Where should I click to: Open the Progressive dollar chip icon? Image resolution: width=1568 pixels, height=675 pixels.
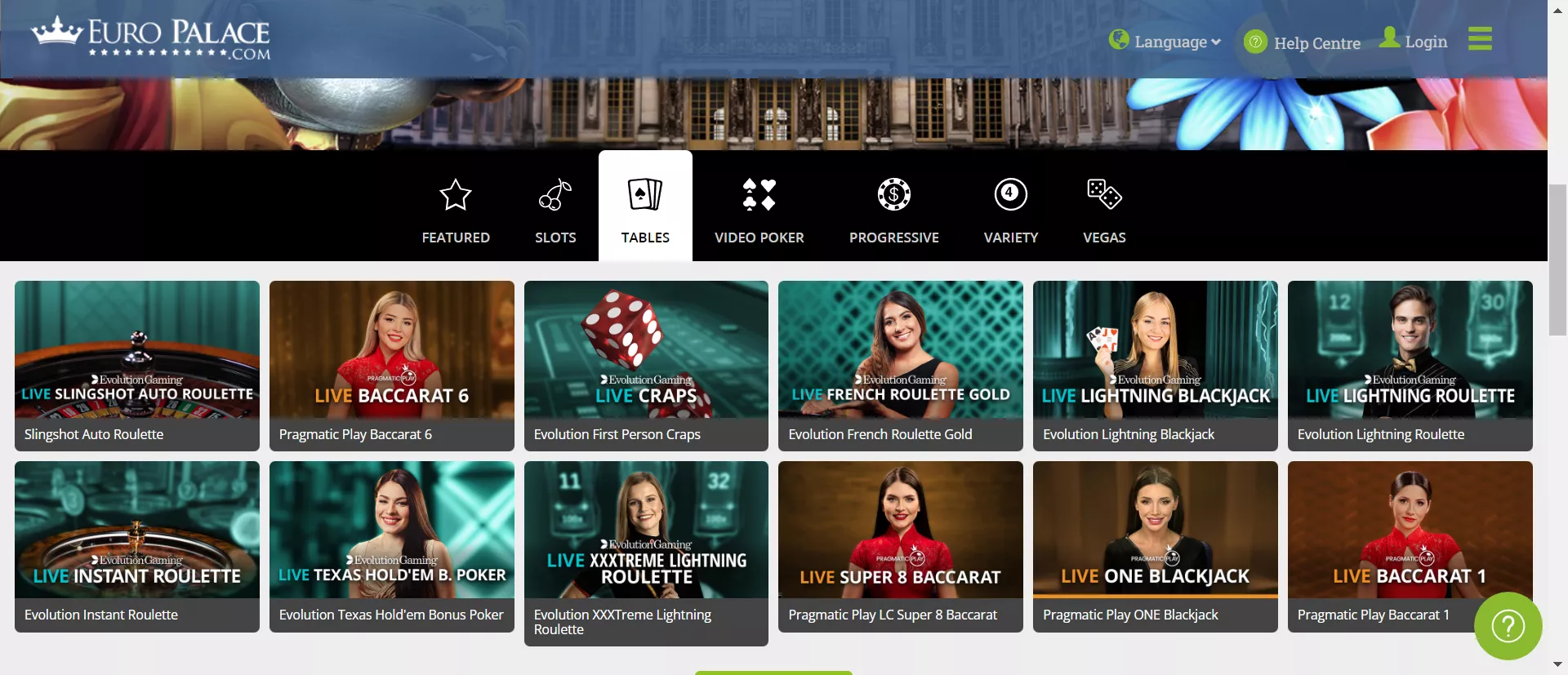pos(893,196)
